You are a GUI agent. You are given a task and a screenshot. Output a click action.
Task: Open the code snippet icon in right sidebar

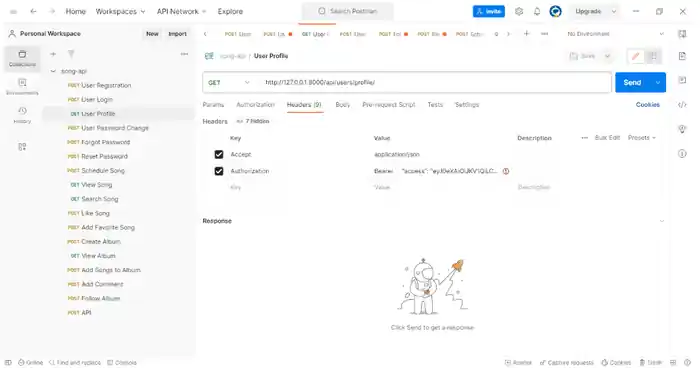point(682,105)
